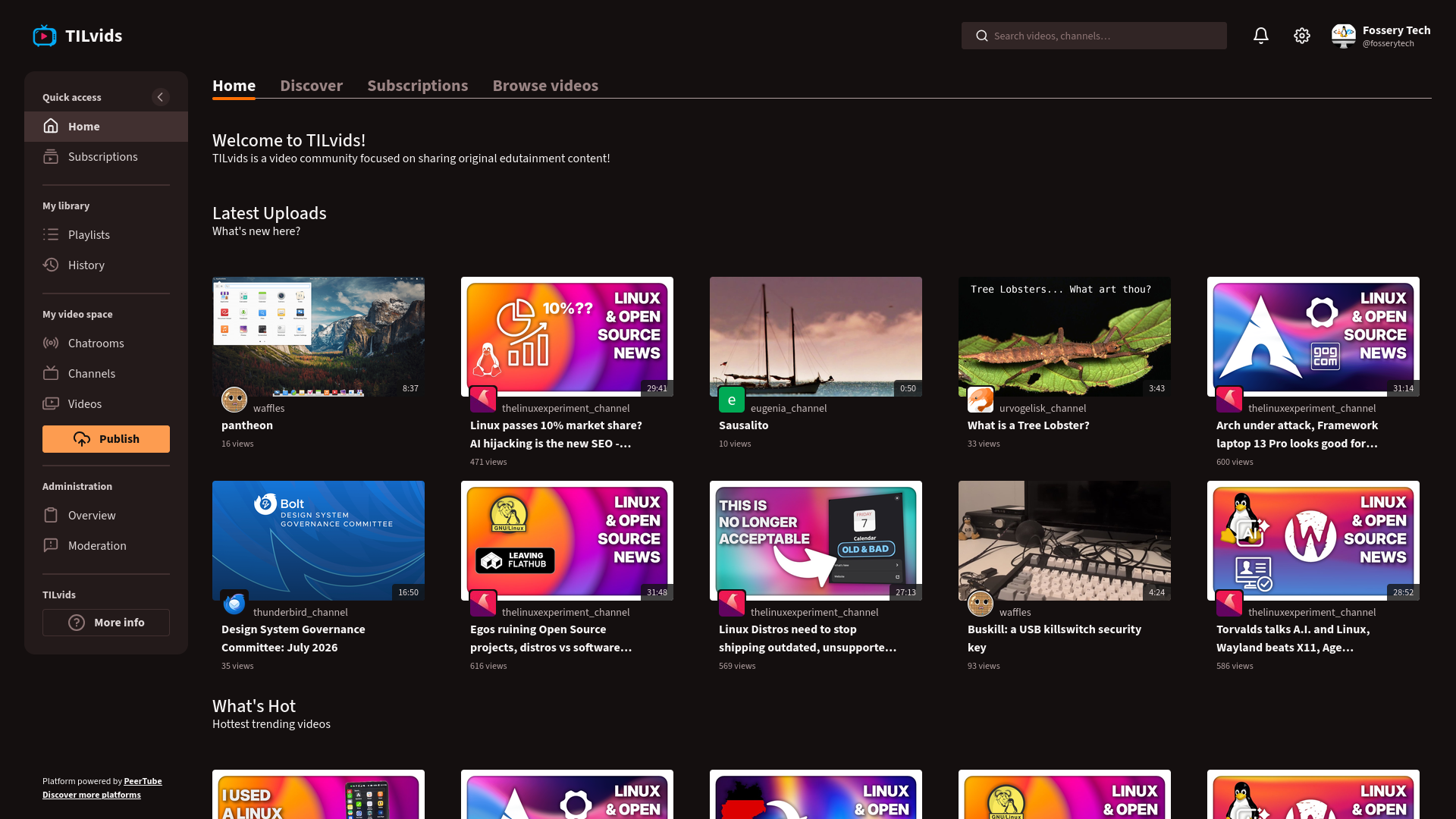Screen dimensions: 1456x819
Task: Click the Publish button
Action: click(x=106, y=438)
